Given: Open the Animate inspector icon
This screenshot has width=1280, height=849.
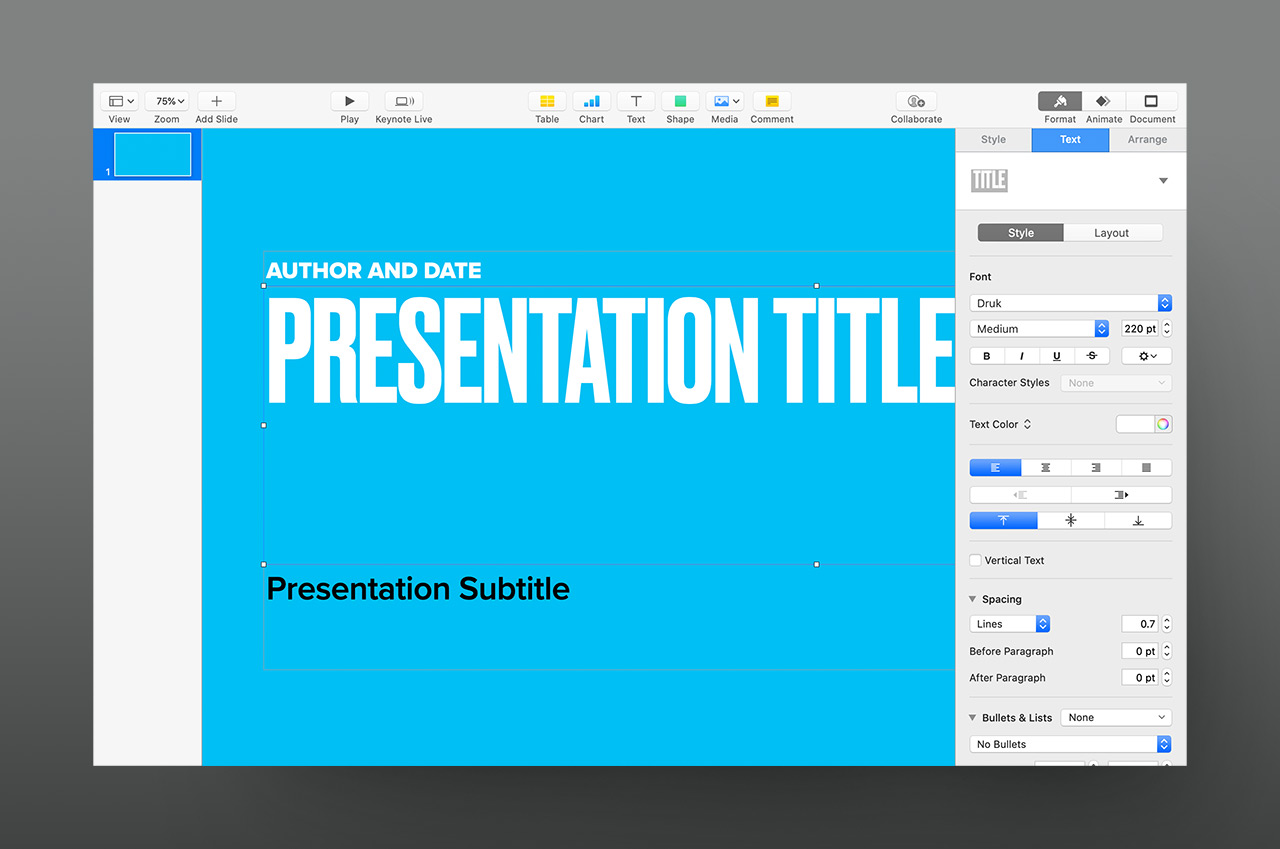Looking at the screenshot, I should [x=1103, y=101].
